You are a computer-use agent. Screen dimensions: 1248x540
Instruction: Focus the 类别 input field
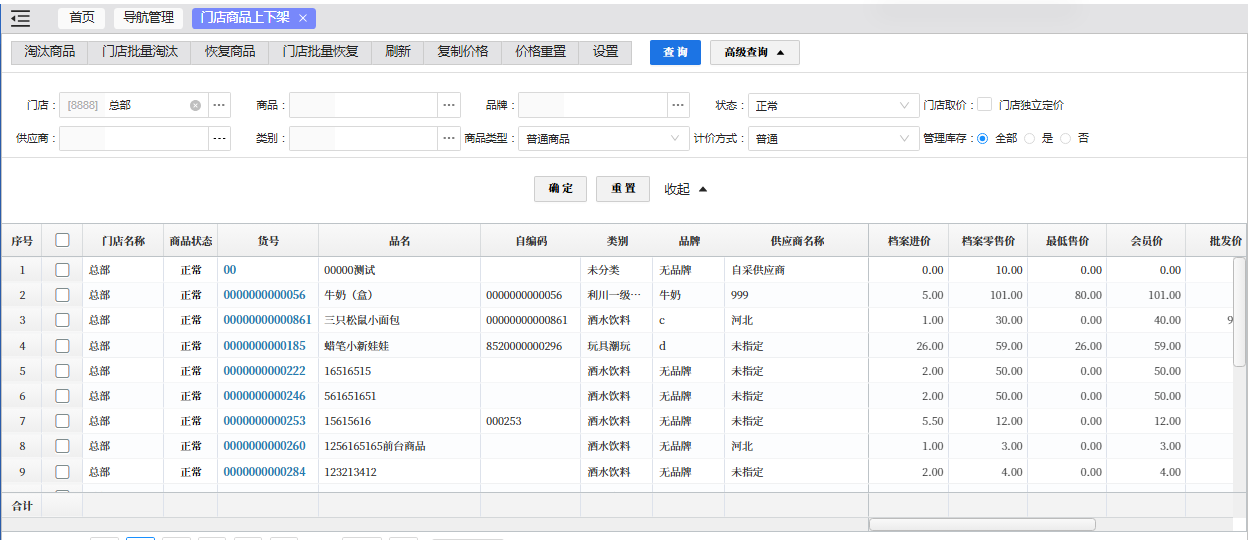pyautogui.click(x=363, y=139)
